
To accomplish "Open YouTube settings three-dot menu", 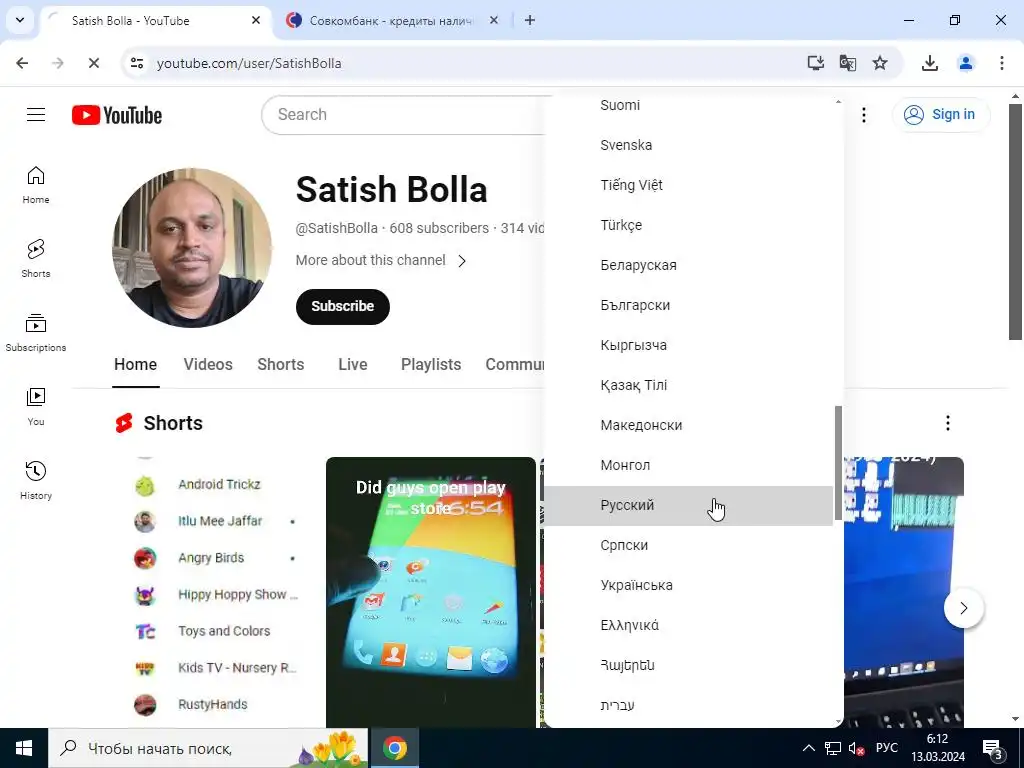I will coord(863,115).
